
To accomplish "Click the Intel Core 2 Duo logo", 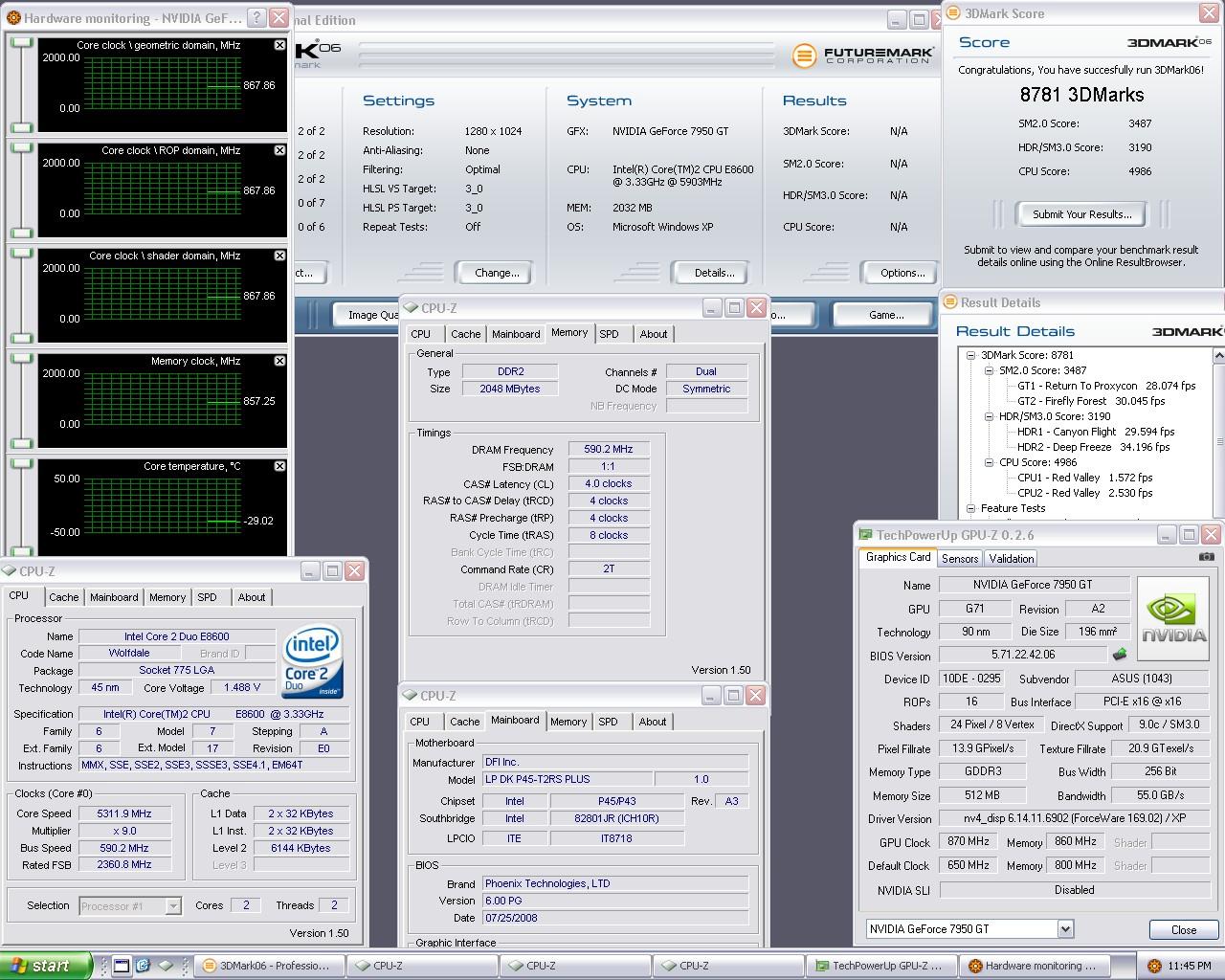I will (x=312, y=662).
